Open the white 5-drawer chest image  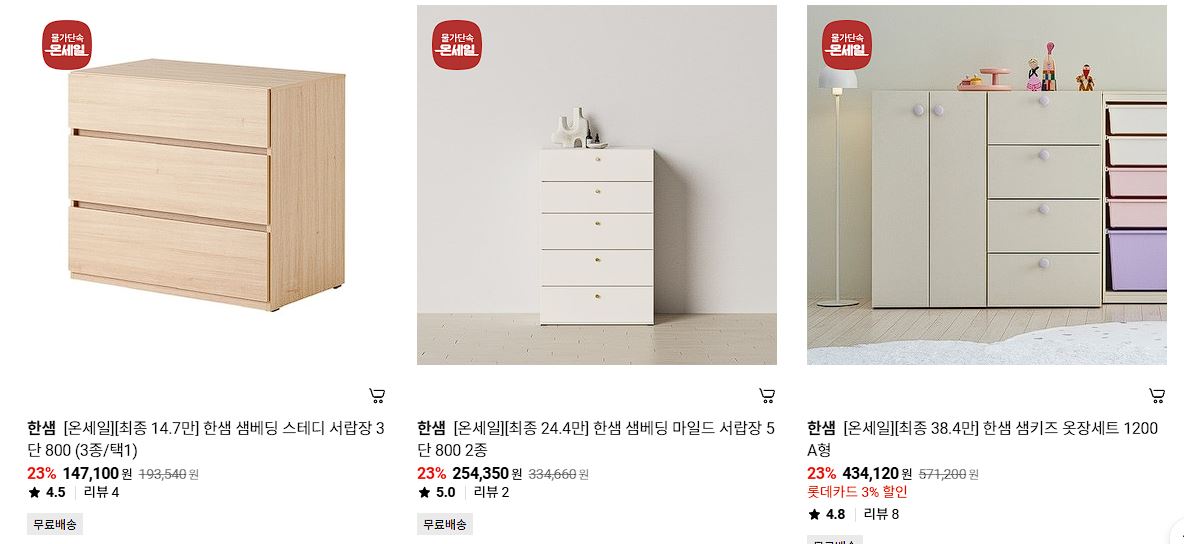[597, 185]
